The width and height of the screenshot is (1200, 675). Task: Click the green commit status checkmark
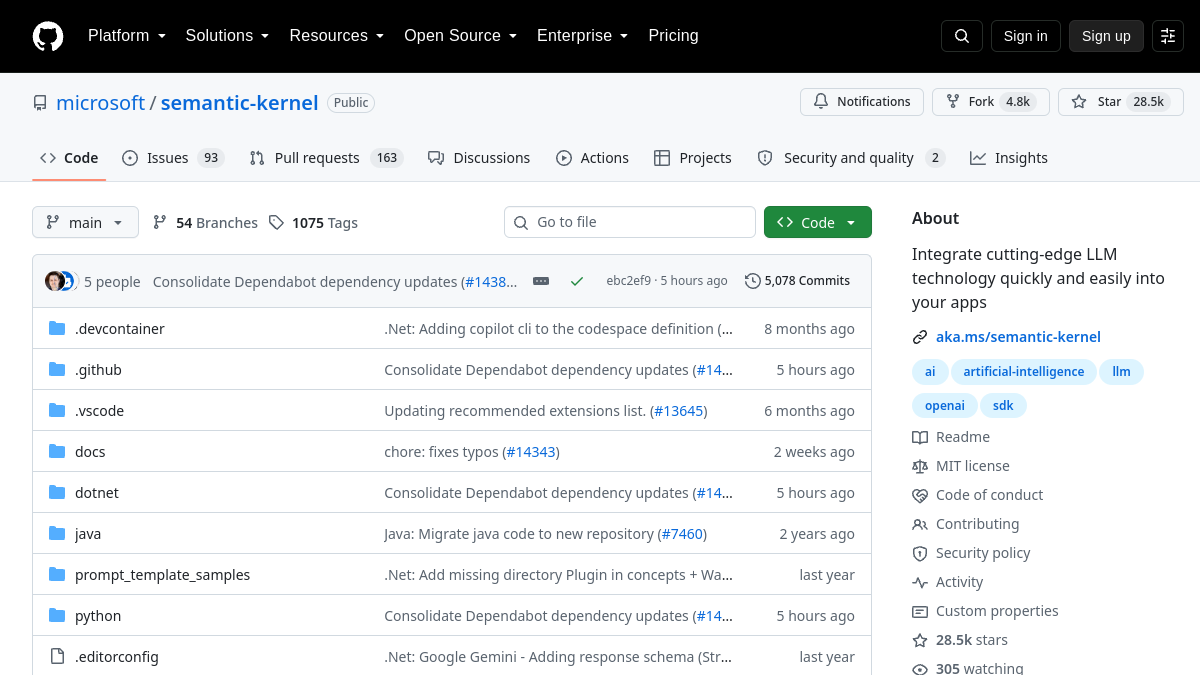pos(577,281)
